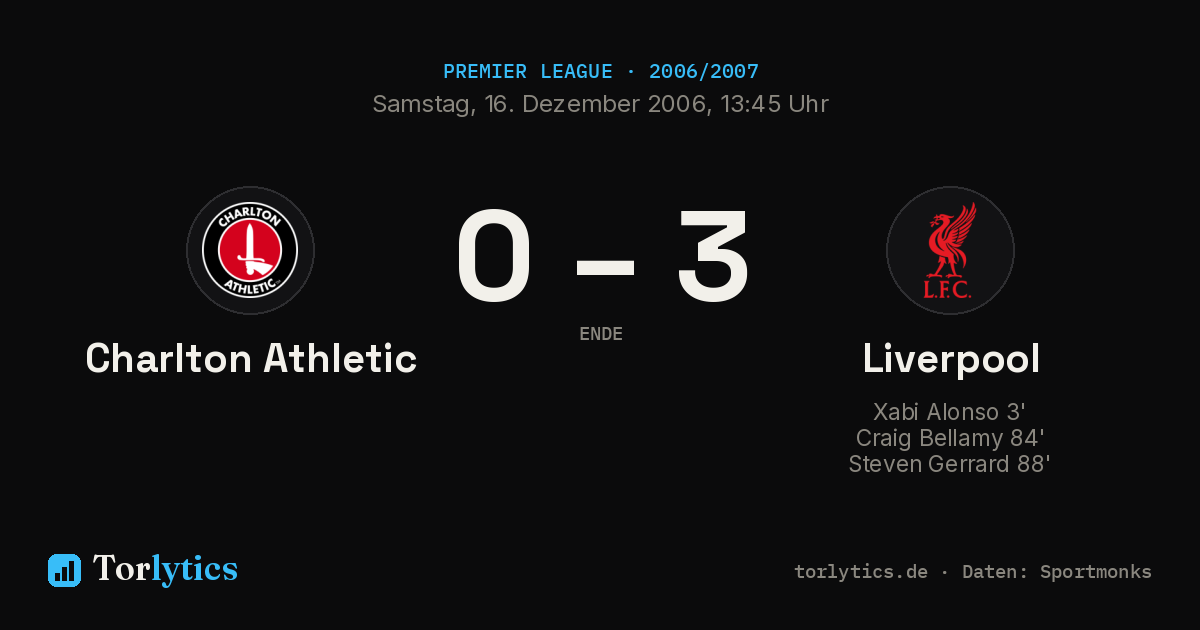Open the Torlytics brand wordmark

[165, 569]
